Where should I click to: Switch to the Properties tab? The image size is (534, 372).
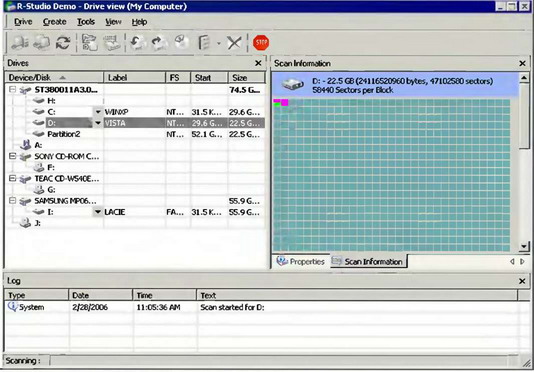[301, 261]
